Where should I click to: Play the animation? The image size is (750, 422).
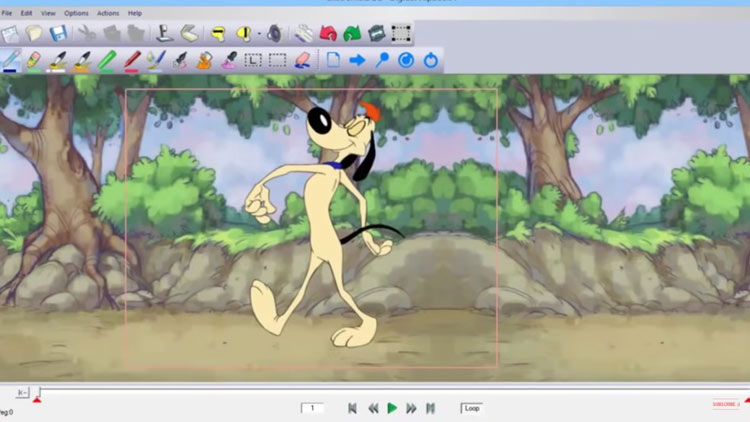(x=392, y=408)
